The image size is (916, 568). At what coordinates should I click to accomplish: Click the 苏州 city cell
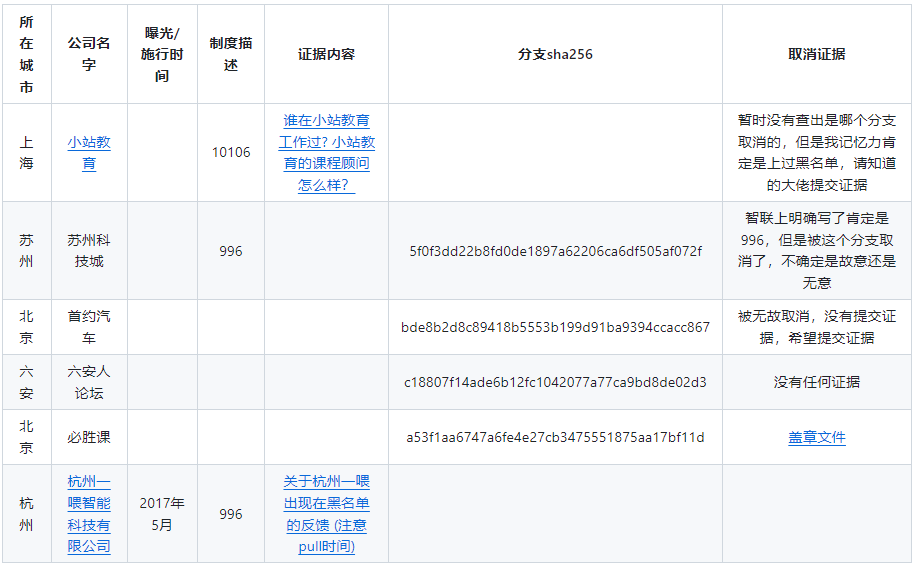(x=26, y=251)
